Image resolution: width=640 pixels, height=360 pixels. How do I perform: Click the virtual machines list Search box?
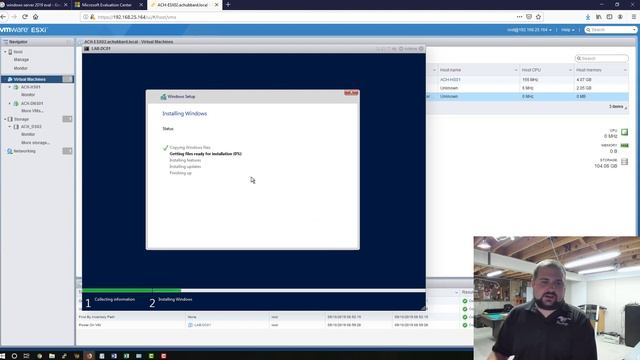click(x=602, y=58)
